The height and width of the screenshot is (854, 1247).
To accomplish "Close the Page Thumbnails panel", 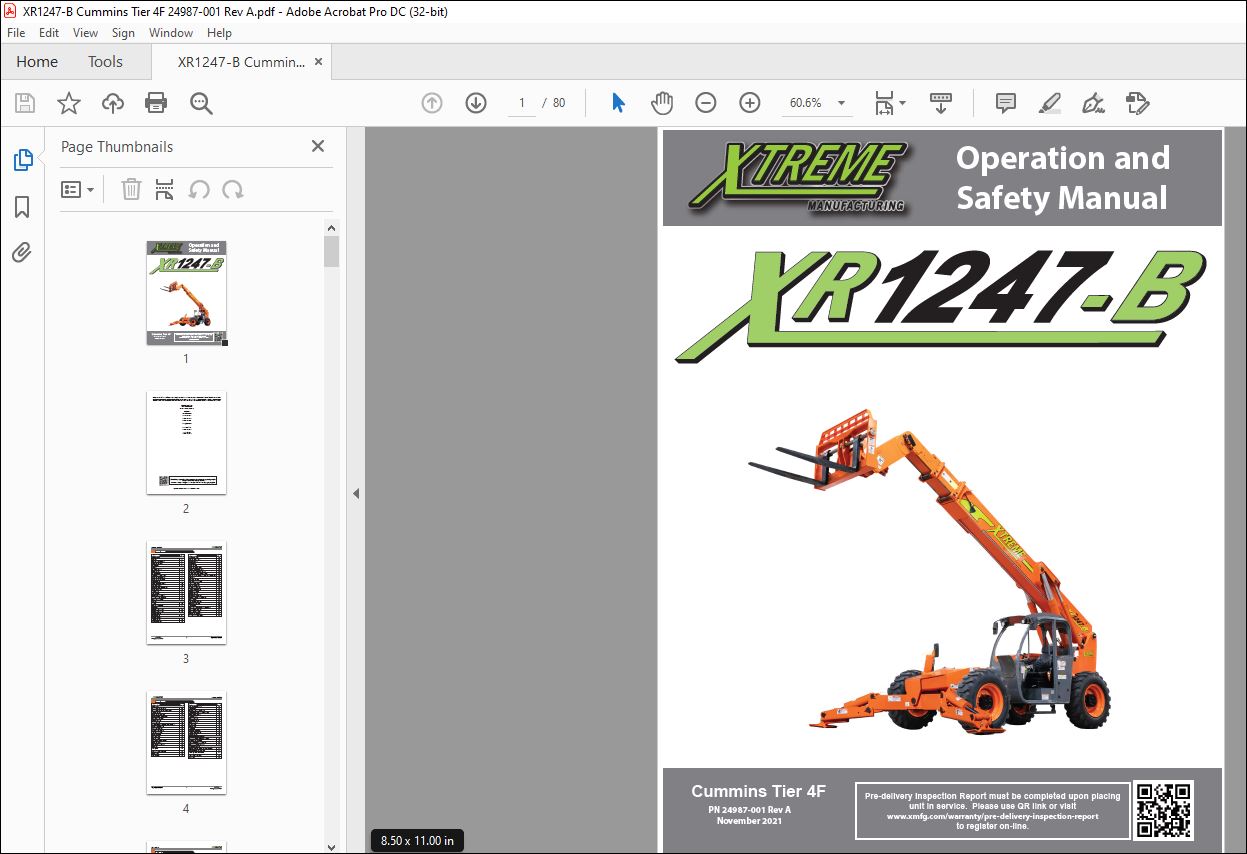I will tap(318, 146).
